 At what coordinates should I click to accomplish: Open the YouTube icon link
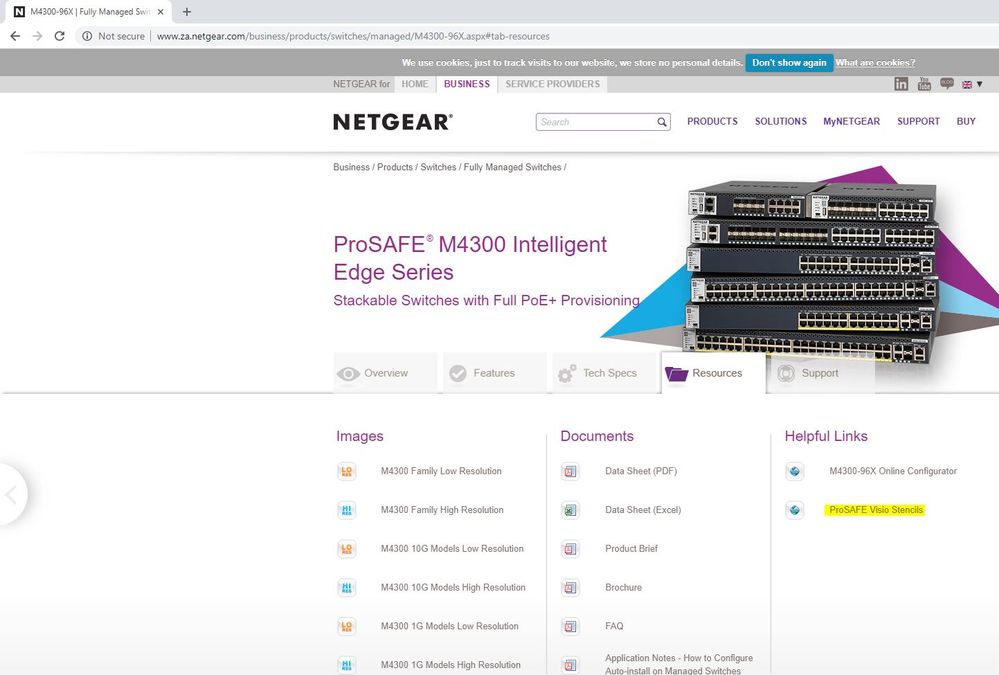[x=924, y=85]
